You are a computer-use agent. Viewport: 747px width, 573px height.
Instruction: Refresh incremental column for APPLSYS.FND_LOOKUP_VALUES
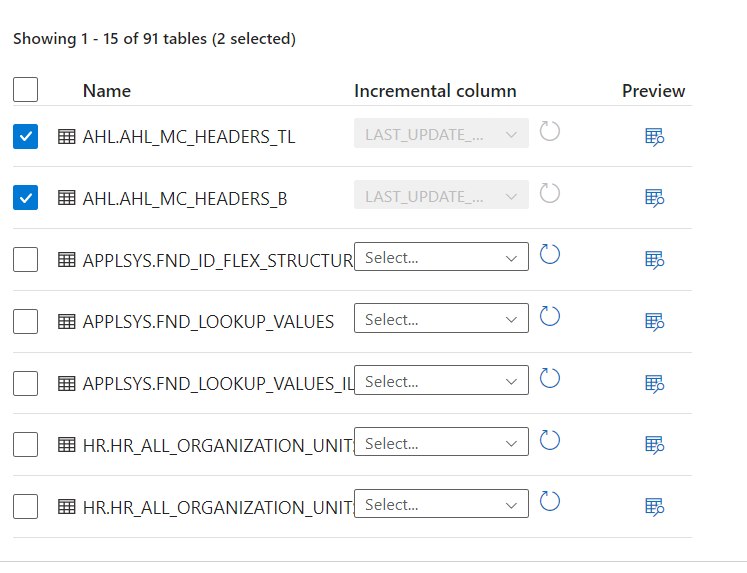click(x=549, y=317)
